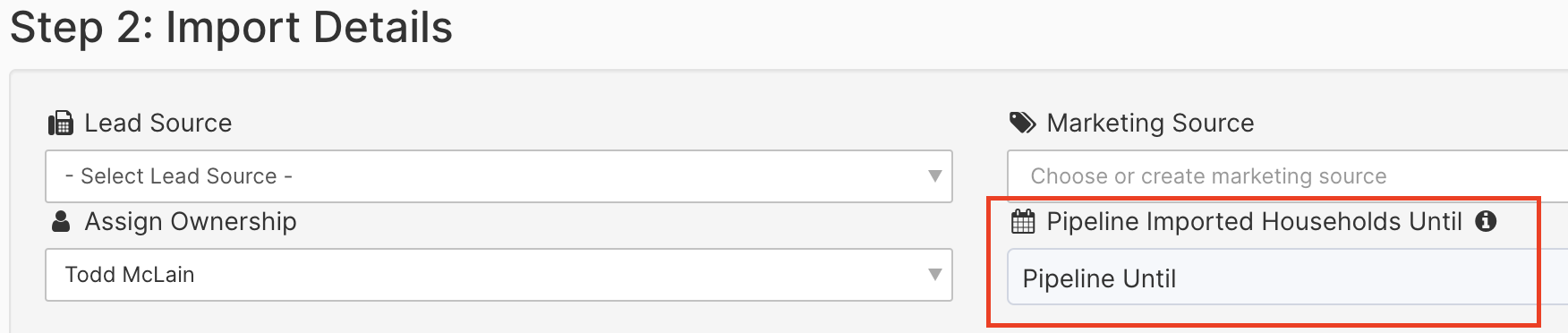The height and width of the screenshot is (333, 1568).
Task: Click the Assign Ownership user icon
Action: [x=61, y=221]
